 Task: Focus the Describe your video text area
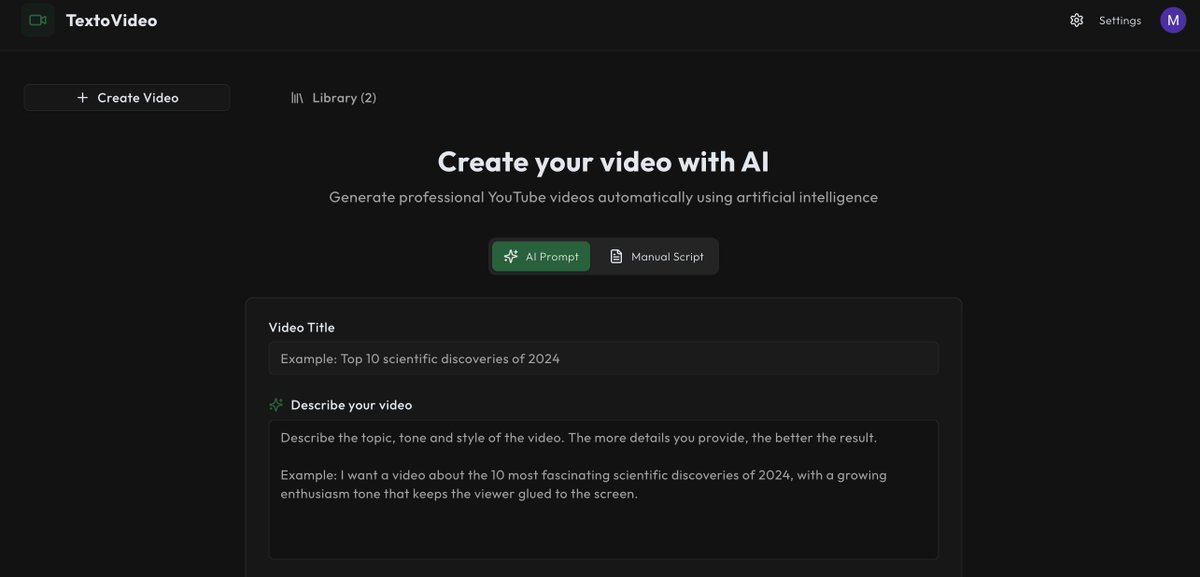[x=604, y=489]
